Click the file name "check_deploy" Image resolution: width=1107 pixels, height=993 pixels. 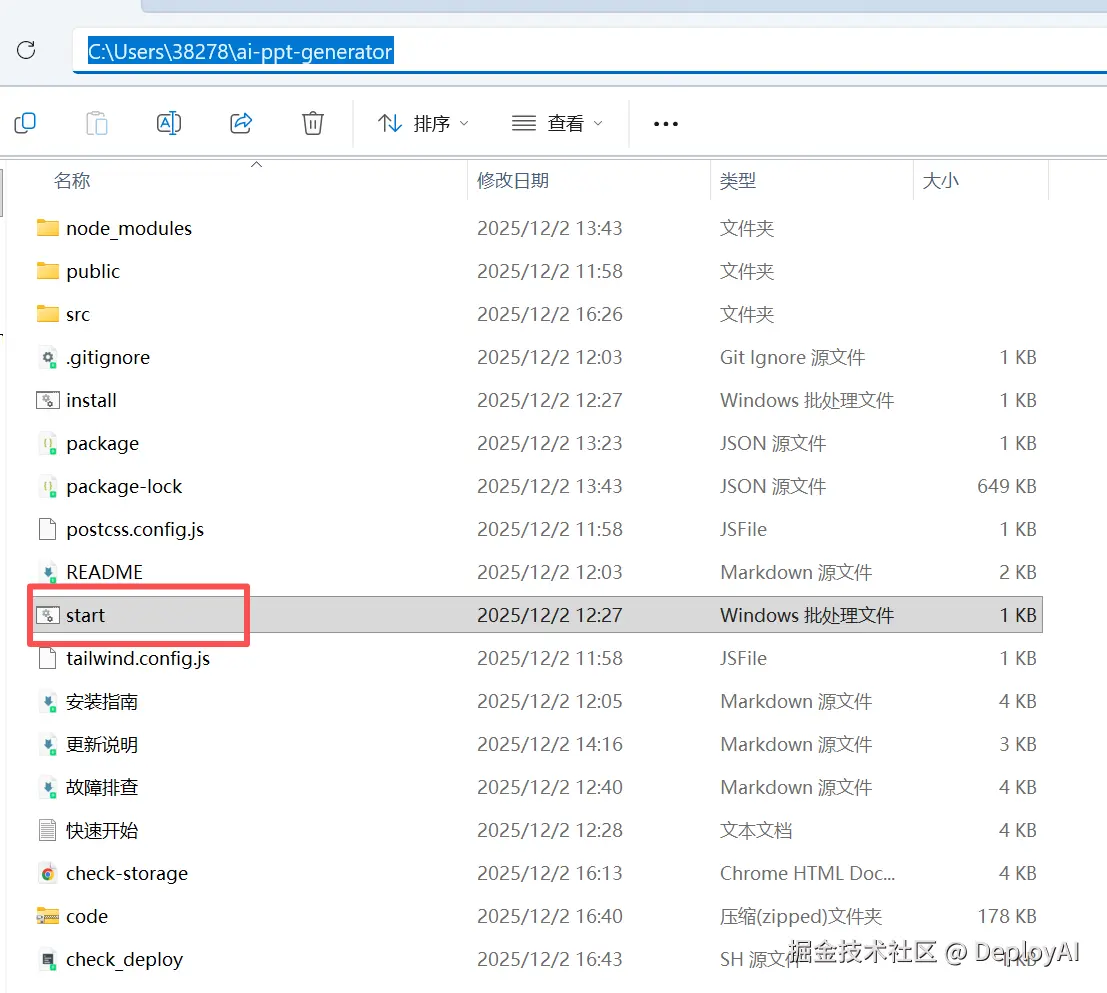(124, 960)
